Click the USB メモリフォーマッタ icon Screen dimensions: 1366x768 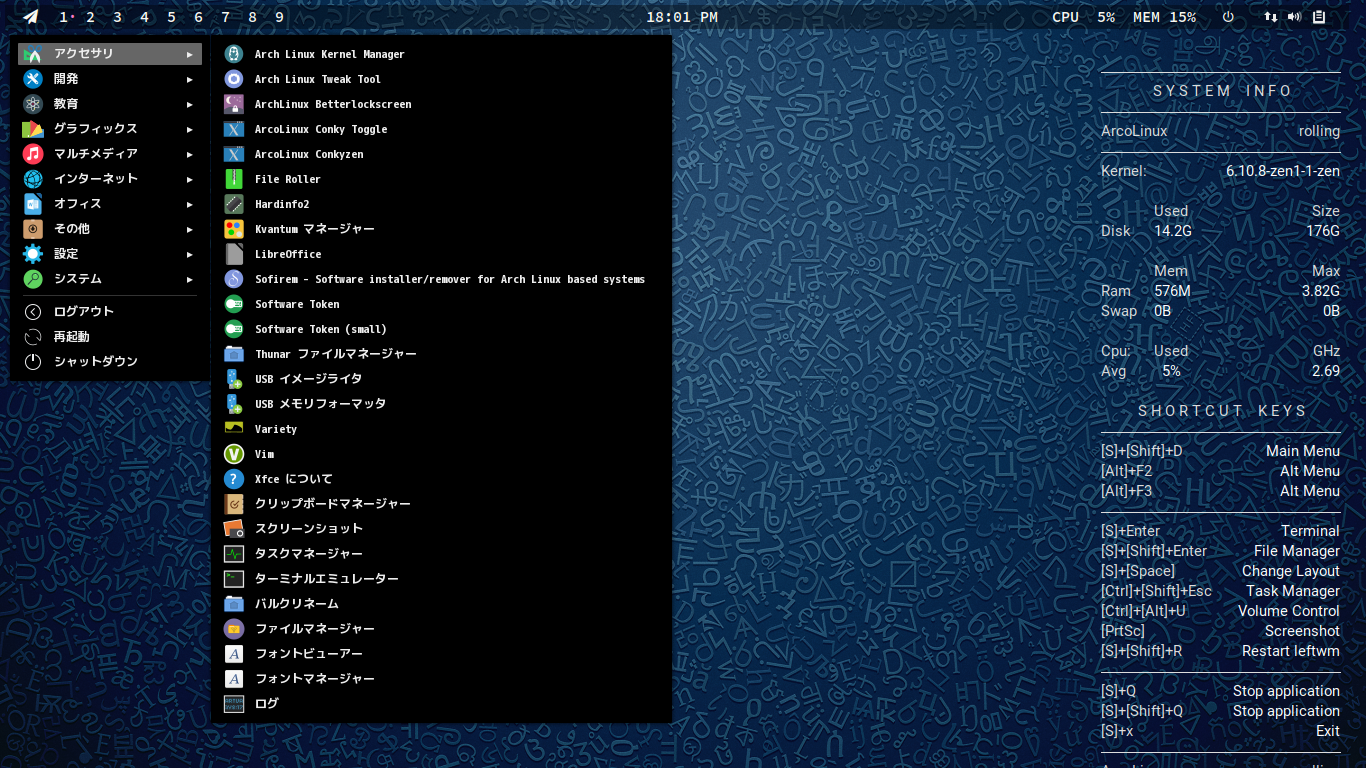(x=234, y=404)
